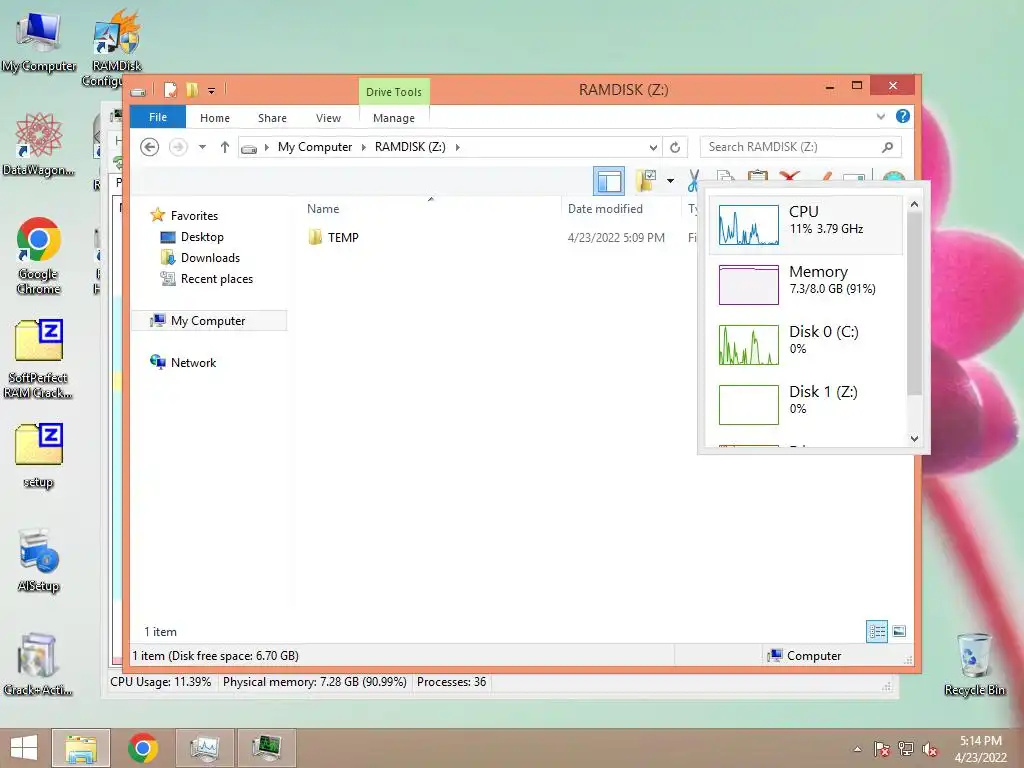Image resolution: width=1024 pixels, height=768 pixels.
Task: Click RAMDISK (Z:) in the address breadcrumb
Action: 410,147
